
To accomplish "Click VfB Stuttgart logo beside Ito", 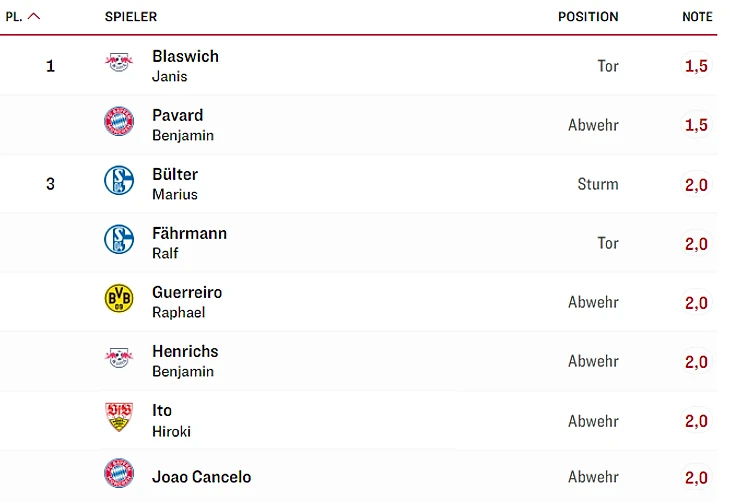I will point(118,417).
